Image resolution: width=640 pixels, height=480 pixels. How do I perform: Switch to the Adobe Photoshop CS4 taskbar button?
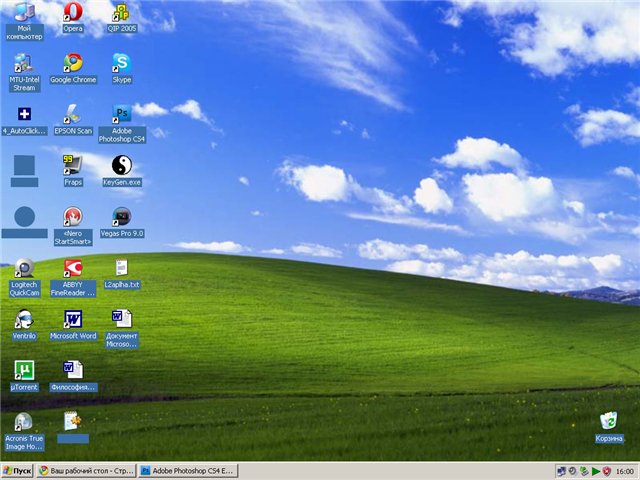(188, 471)
